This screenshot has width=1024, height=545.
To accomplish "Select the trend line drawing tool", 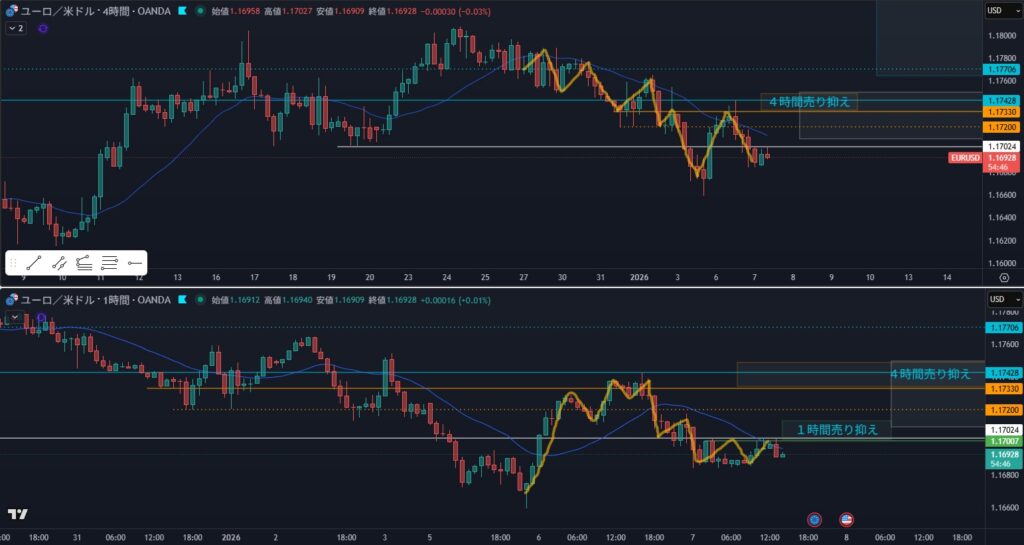I will [34, 263].
